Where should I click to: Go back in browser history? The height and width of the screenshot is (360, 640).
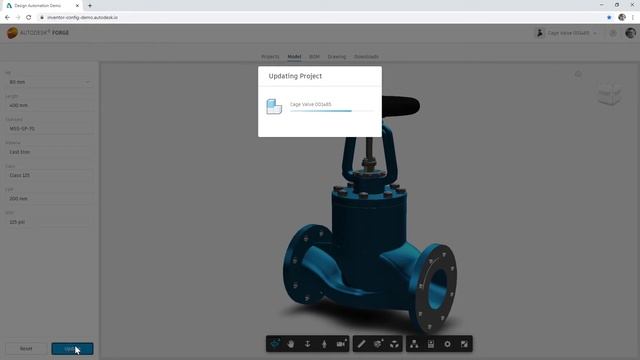tap(7, 18)
